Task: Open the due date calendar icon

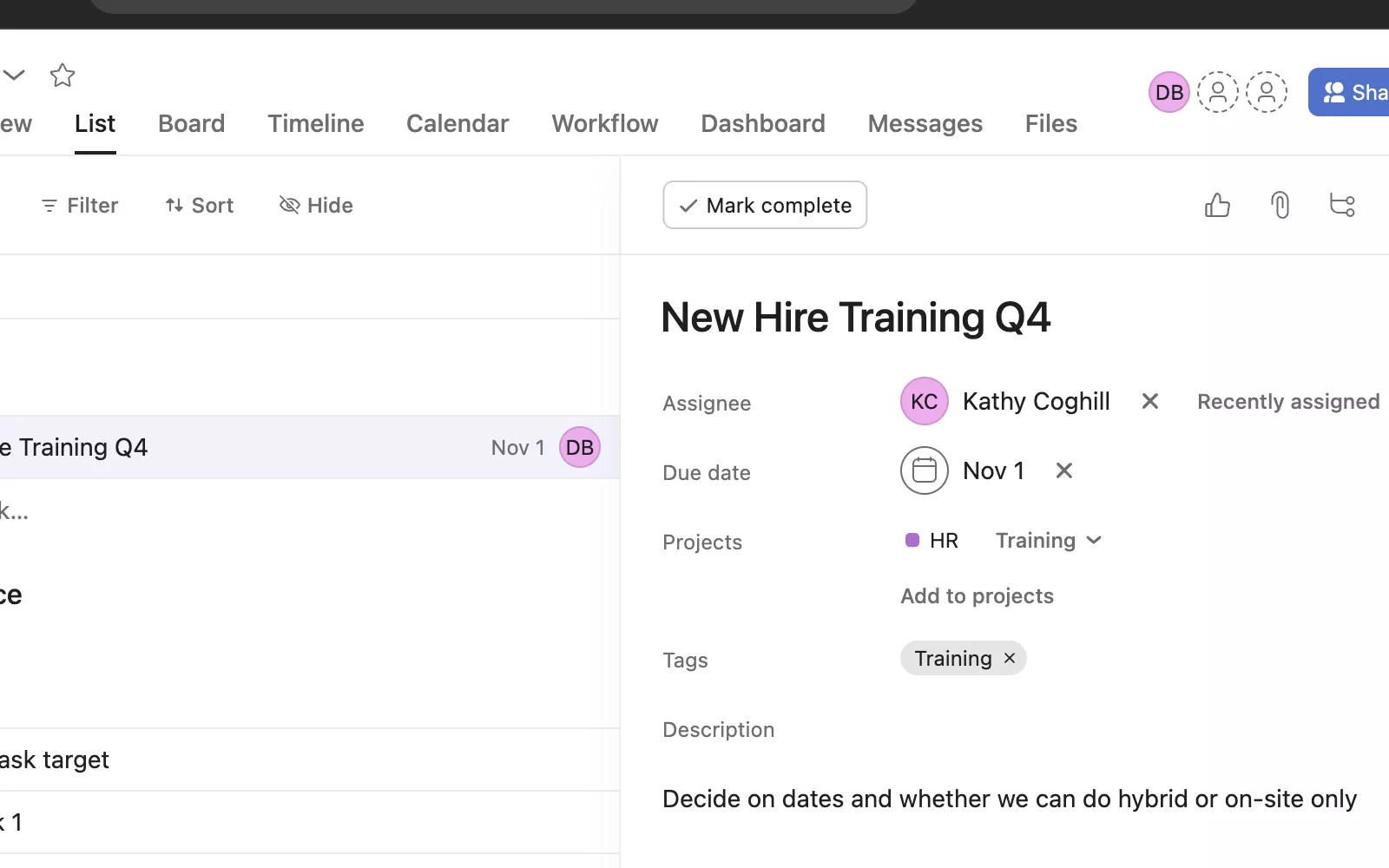Action: (924, 470)
